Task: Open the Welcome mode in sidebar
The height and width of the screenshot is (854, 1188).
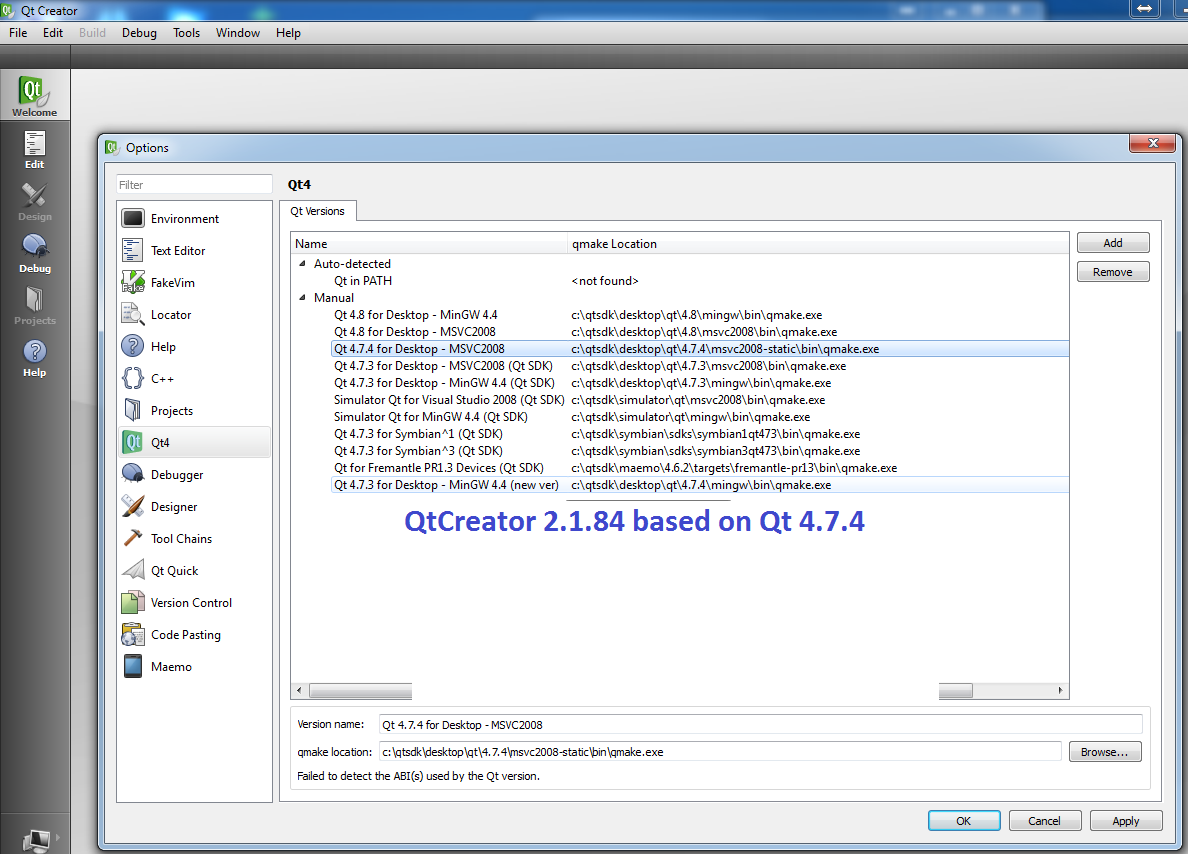Action: point(34,96)
